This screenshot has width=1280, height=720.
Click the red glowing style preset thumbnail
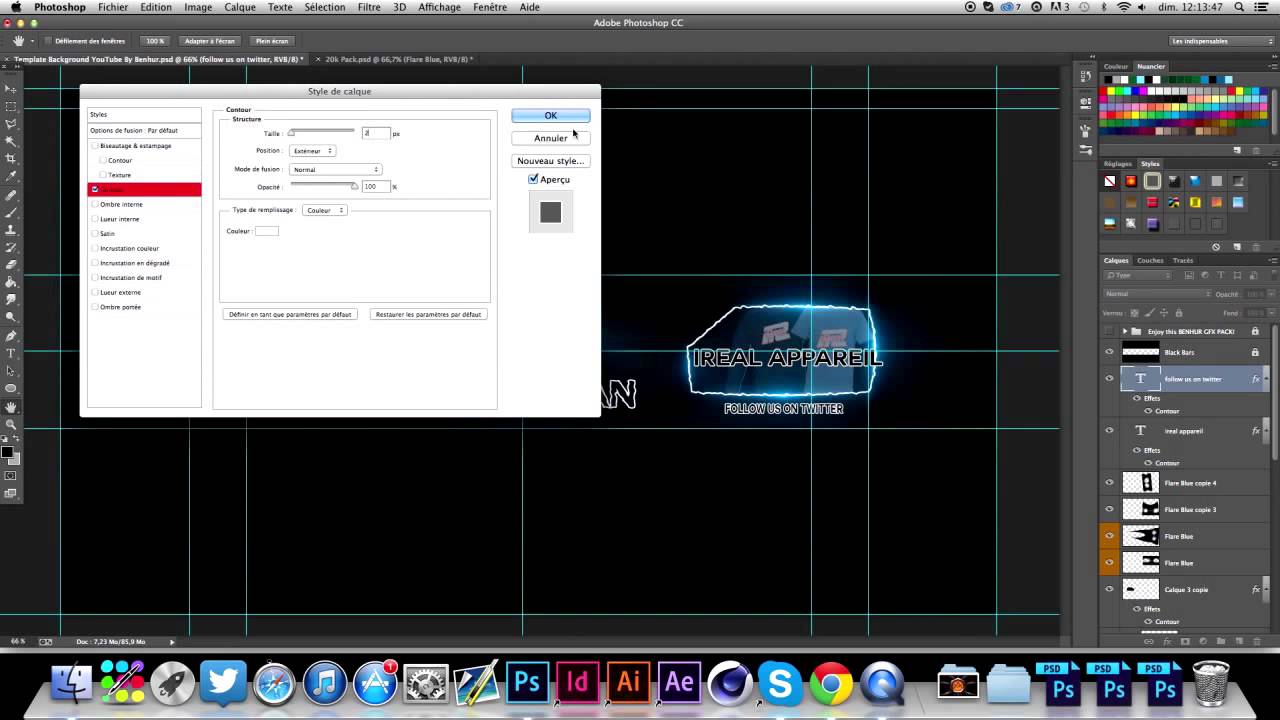coord(1131,181)
